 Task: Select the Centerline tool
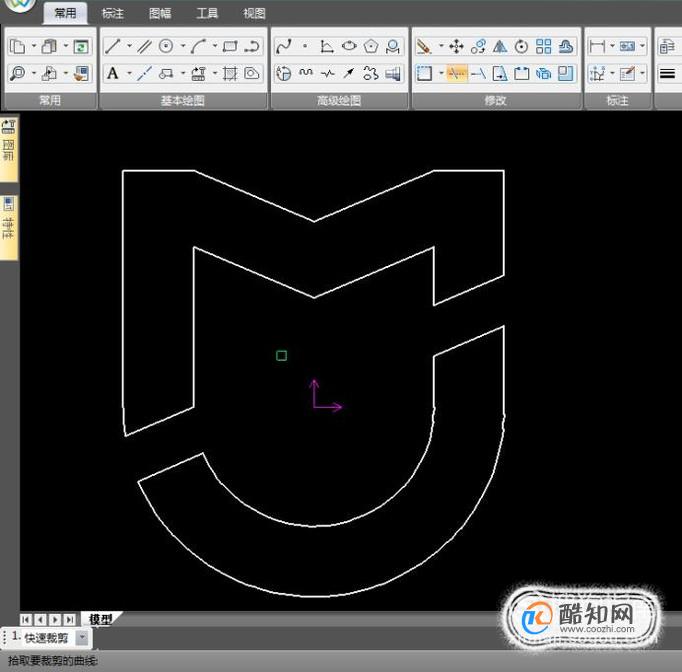click(x=144, y=74)
